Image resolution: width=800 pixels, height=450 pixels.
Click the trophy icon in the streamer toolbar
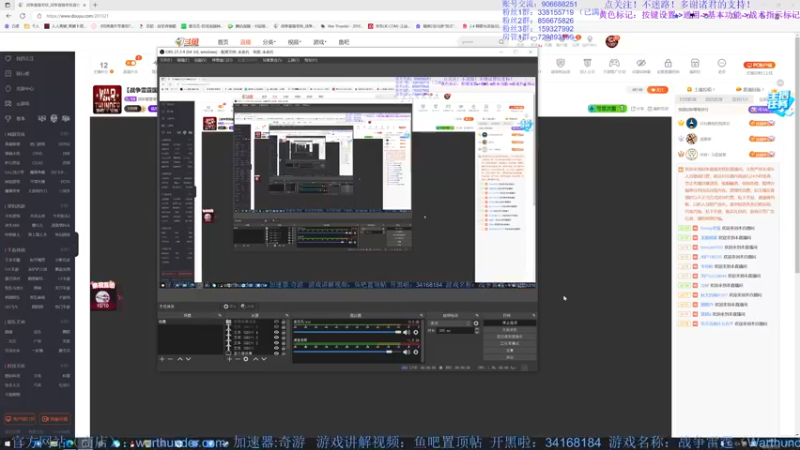pos(587,63)
